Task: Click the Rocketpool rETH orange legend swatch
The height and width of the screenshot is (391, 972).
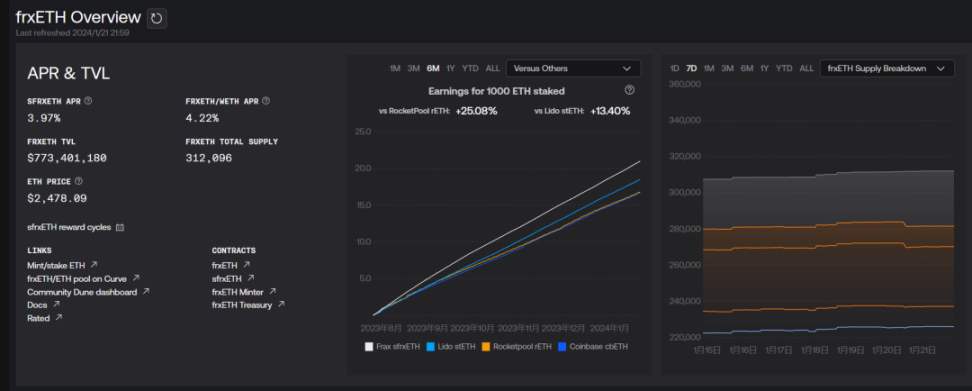Action: tap(487, 347)
